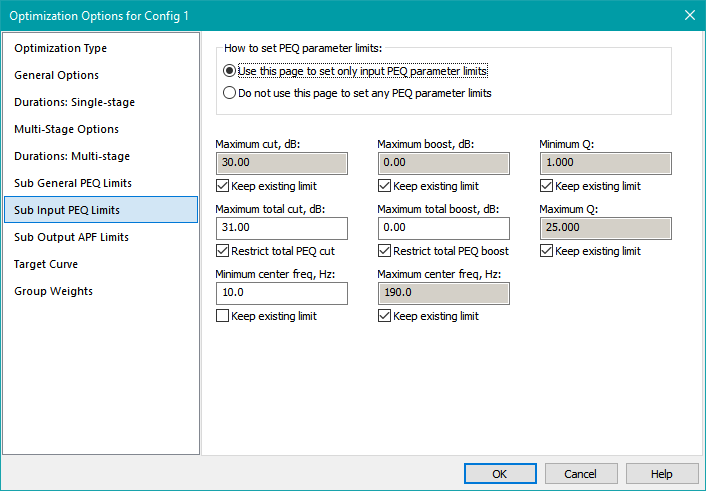The width and height of the screenshot is (706, 491).
Task: Click the 'Maximum total boost, dB:' label
Action: coord(438,209)
